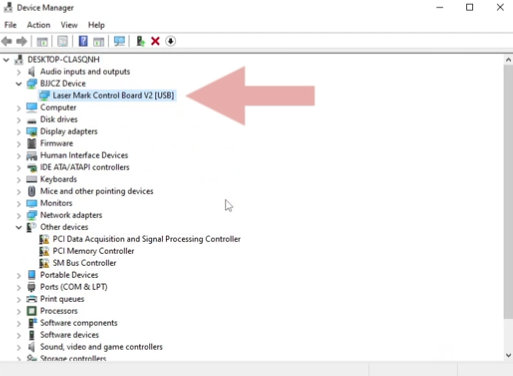Click PCI Memory Controller warning icon

[x=44, y=251]
